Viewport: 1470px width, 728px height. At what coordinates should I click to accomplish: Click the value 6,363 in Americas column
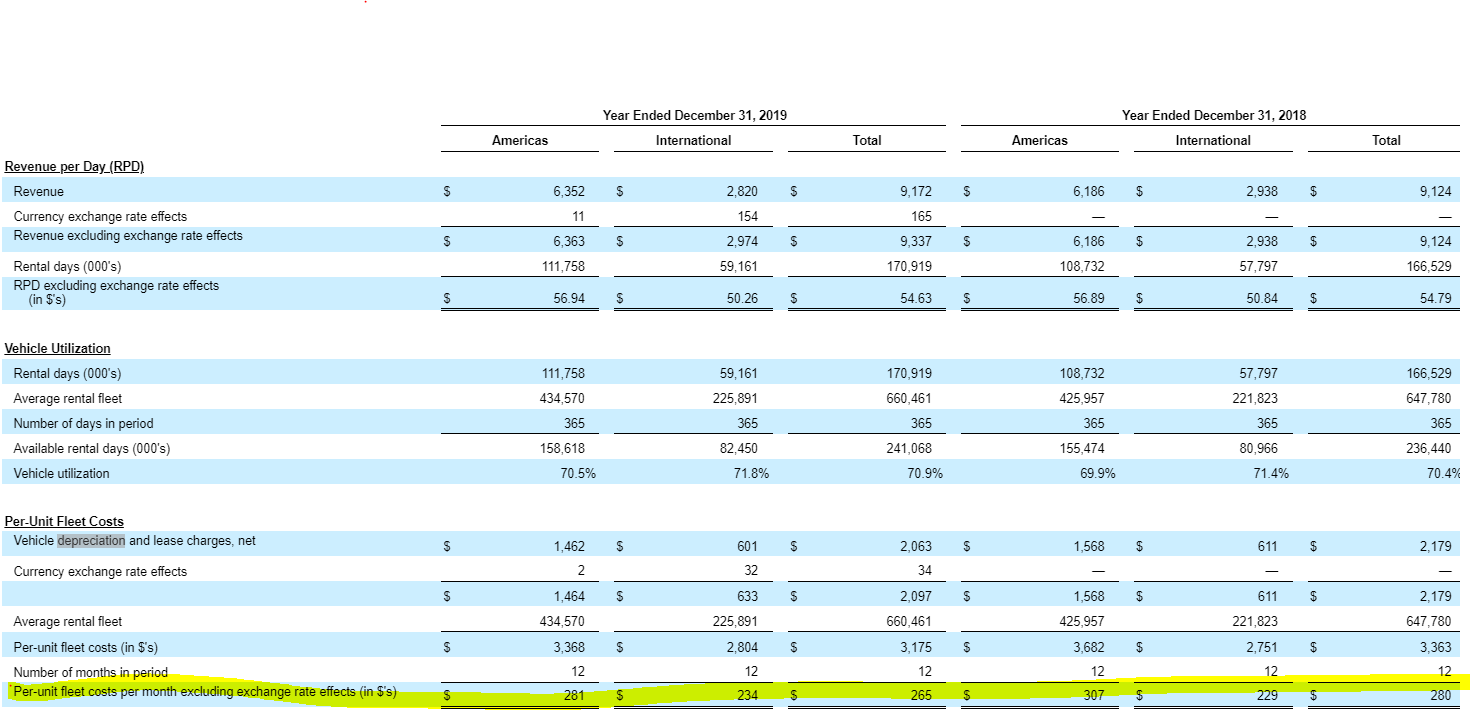point(568,241)
